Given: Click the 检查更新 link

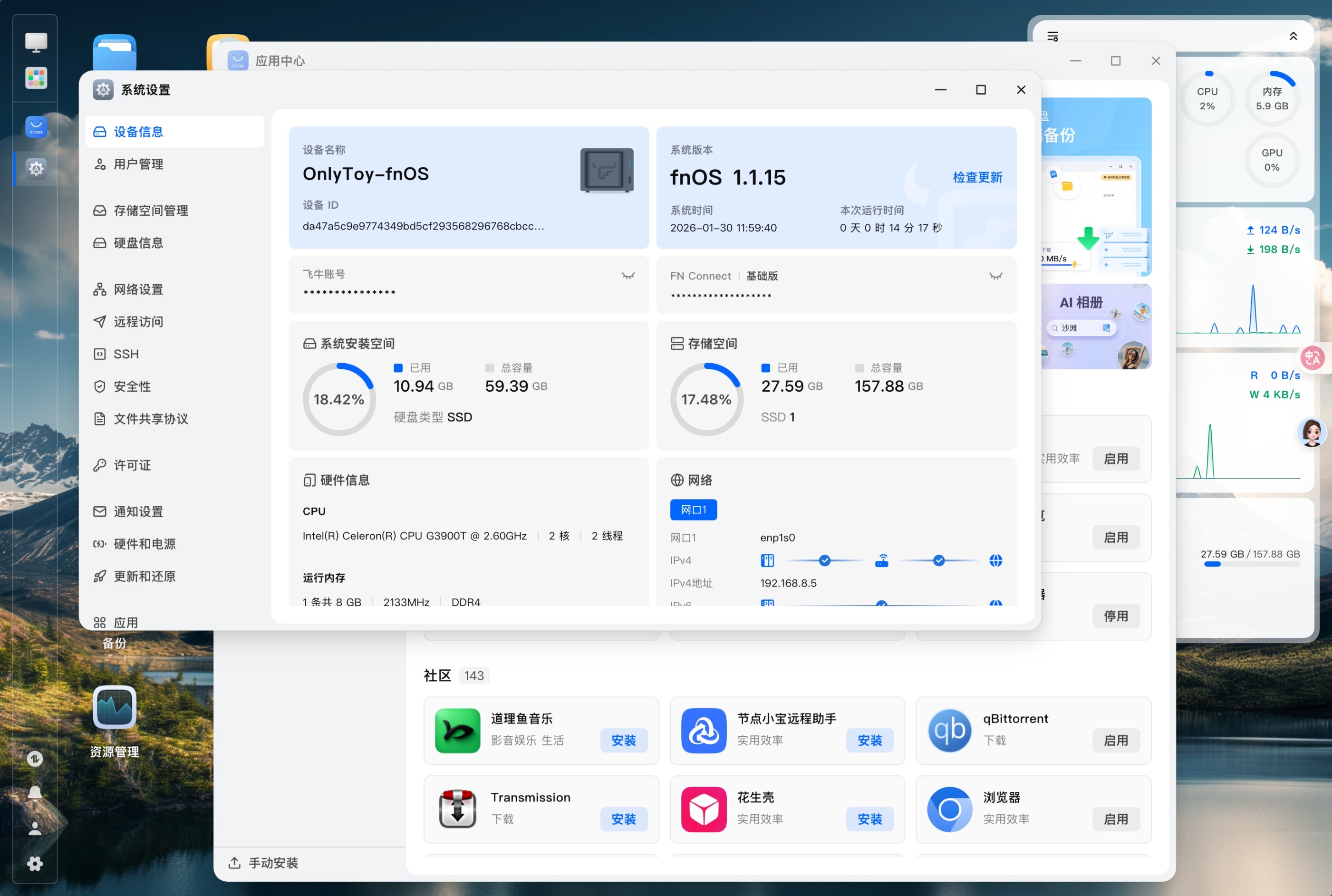Looking at the screenshot, I should click(977, 177).
